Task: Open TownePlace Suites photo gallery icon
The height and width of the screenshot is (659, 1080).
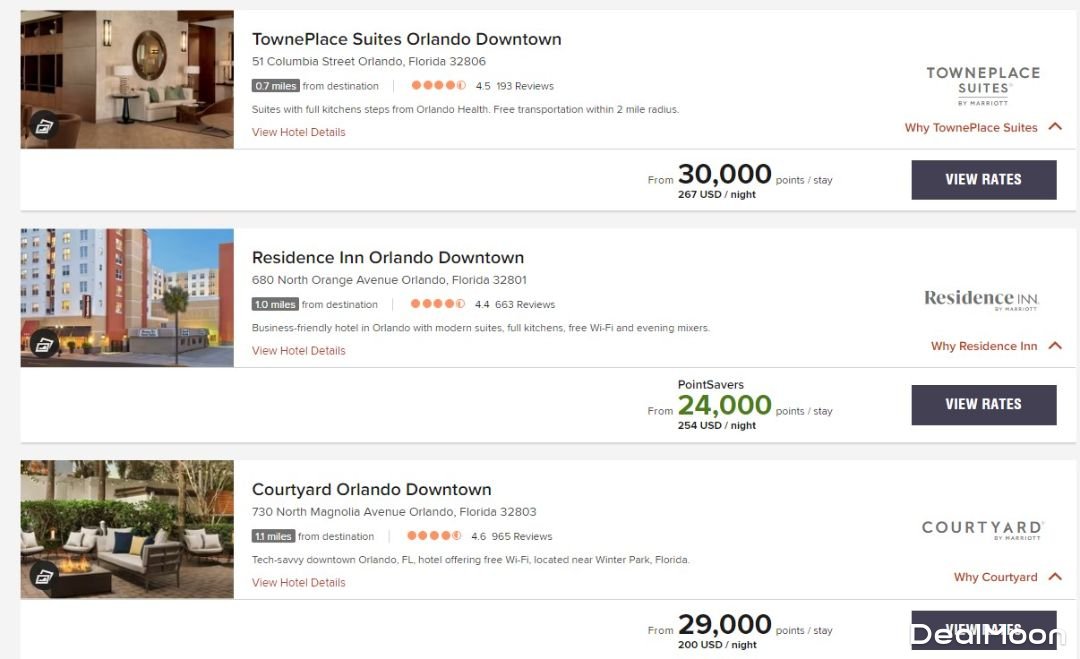Action: point(43,126)
